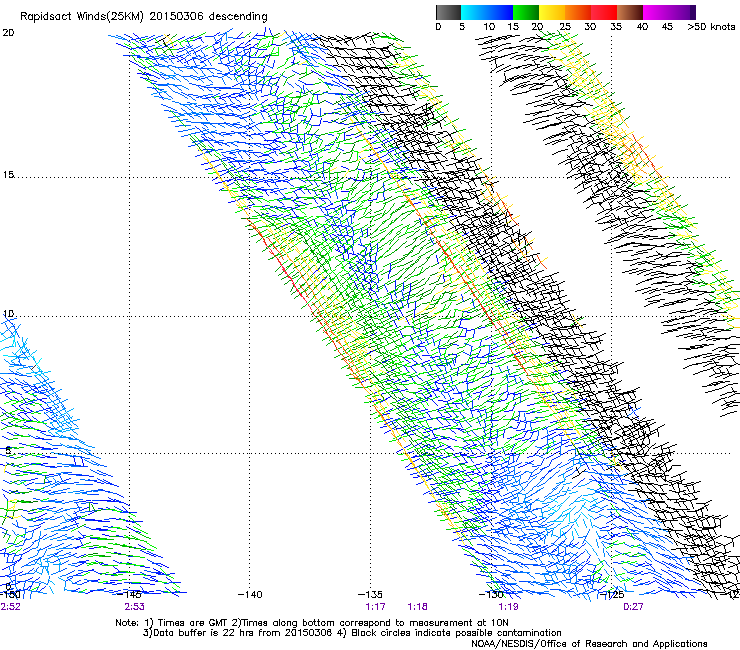Viewport: 740px width, 650px height.
Task: Click the '2:52' swath time label
Action: (10, 607)
